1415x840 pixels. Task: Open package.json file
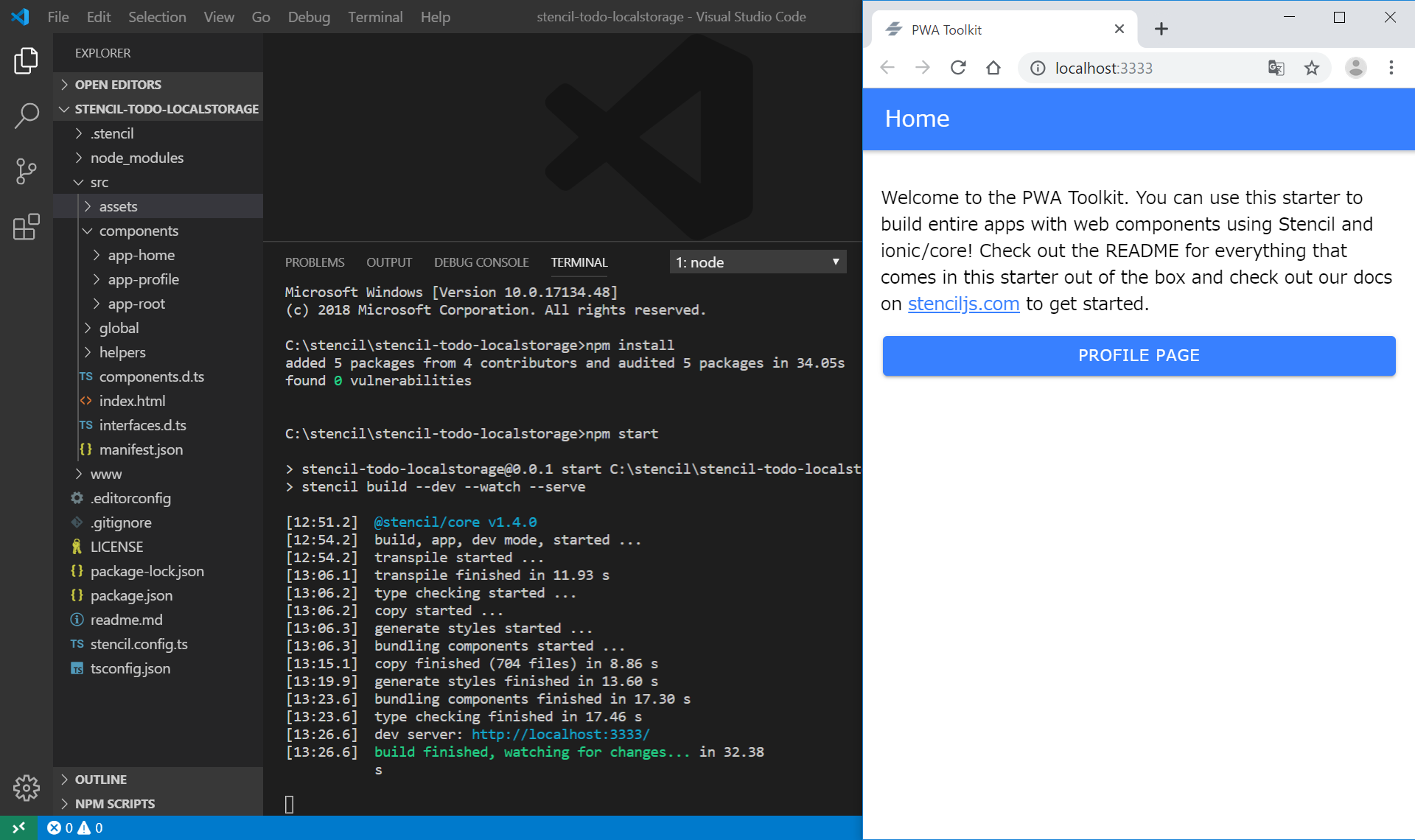pyautogui.click(x=158, y=595)
